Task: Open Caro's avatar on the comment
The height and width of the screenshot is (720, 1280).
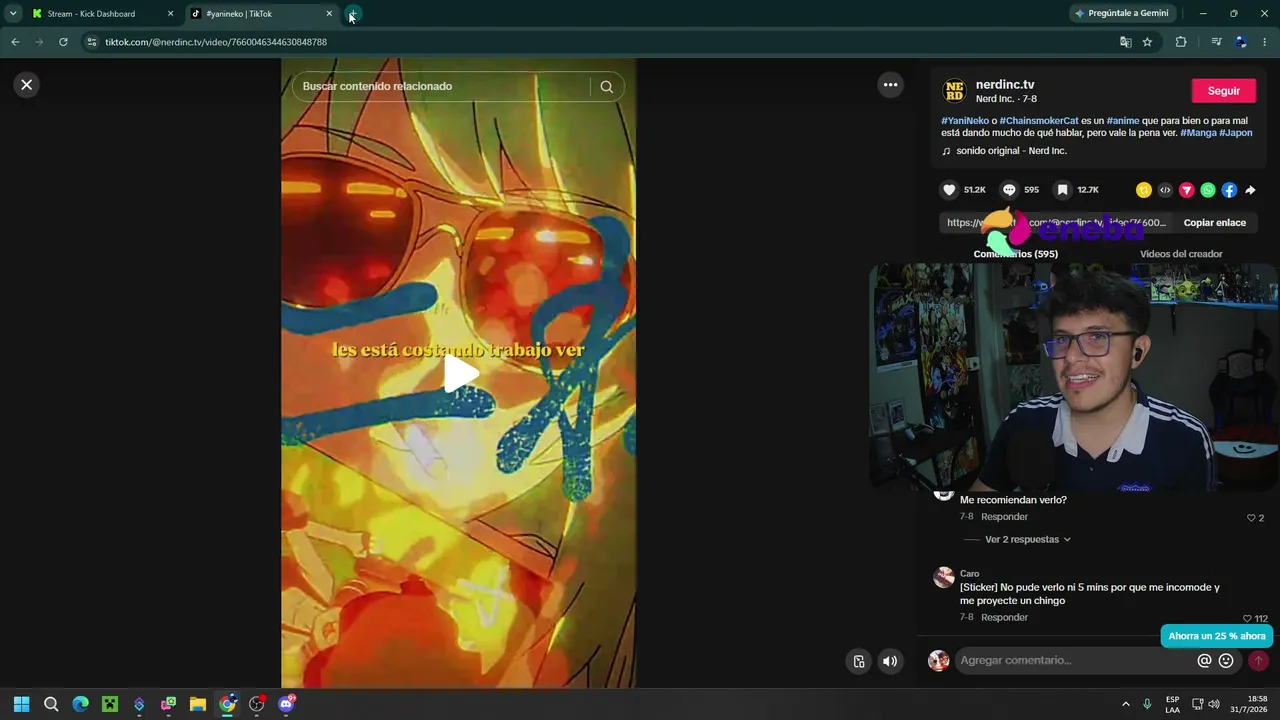Action: coord(943,578)
